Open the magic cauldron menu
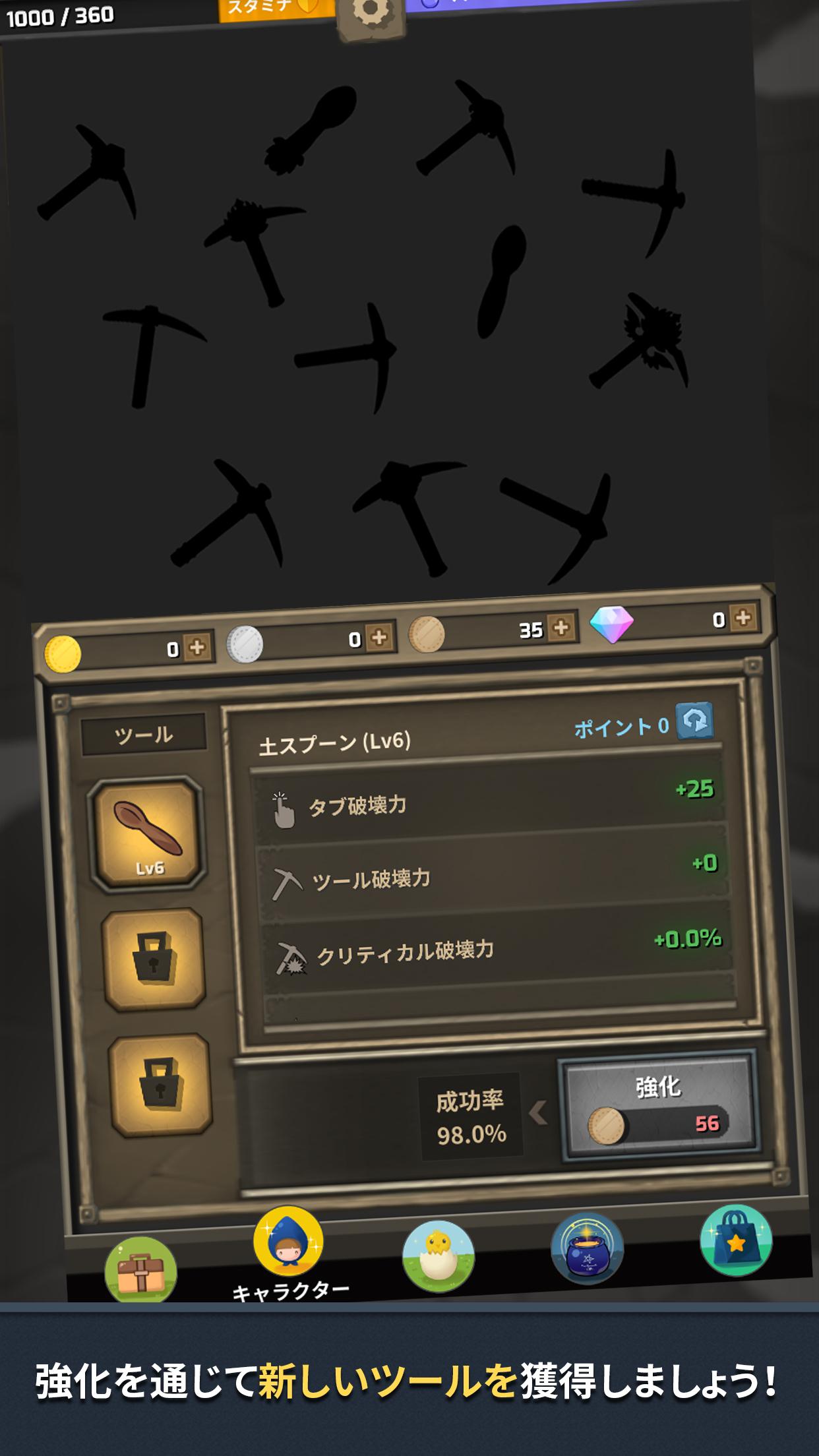This screenshot has height=1456, width=819. [586, 1248]
